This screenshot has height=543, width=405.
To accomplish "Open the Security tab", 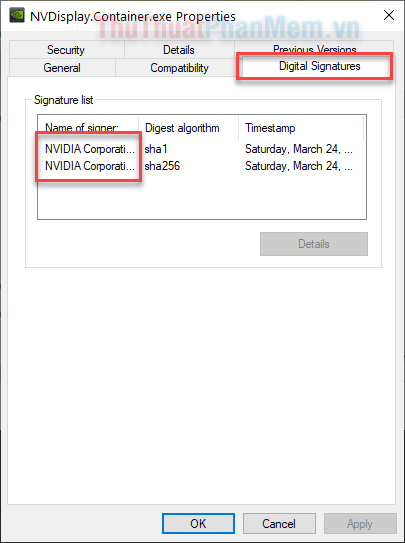I will [66, 50].
